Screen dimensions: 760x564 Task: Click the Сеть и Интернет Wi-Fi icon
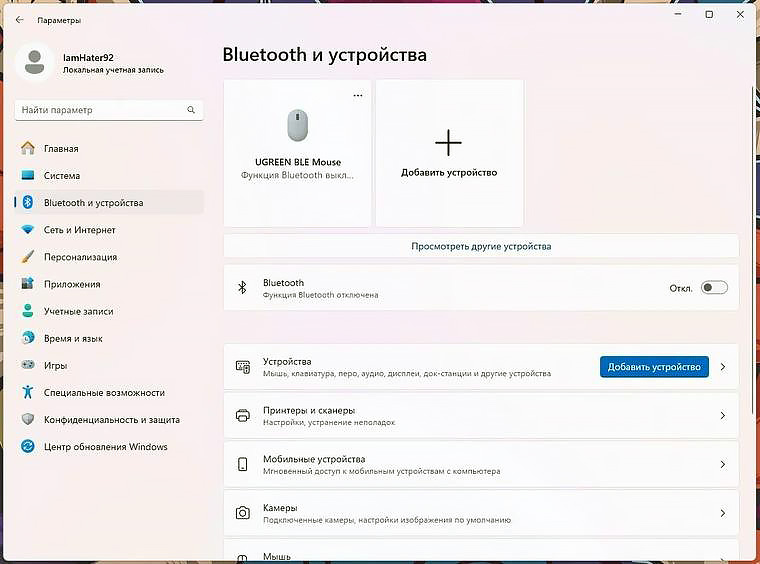tap(28, 230)
